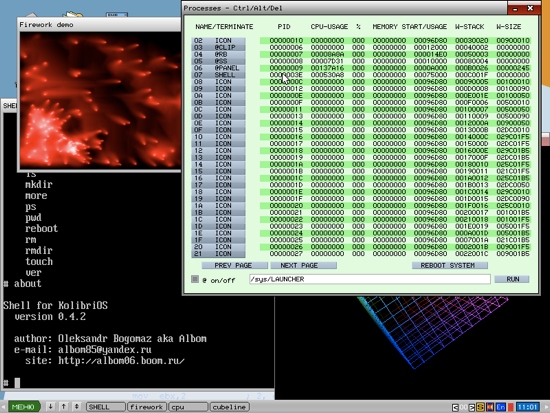Click NEXT PAGE in Processes window

(x=303, y=266)
